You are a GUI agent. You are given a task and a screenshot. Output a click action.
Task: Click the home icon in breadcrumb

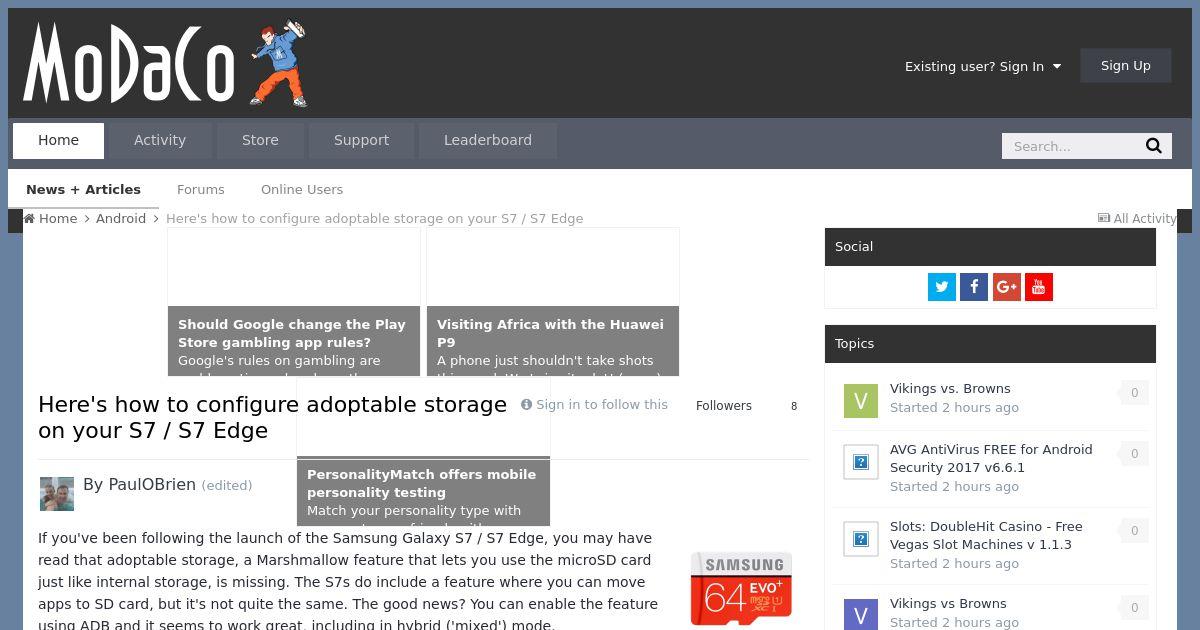point(29,218)
